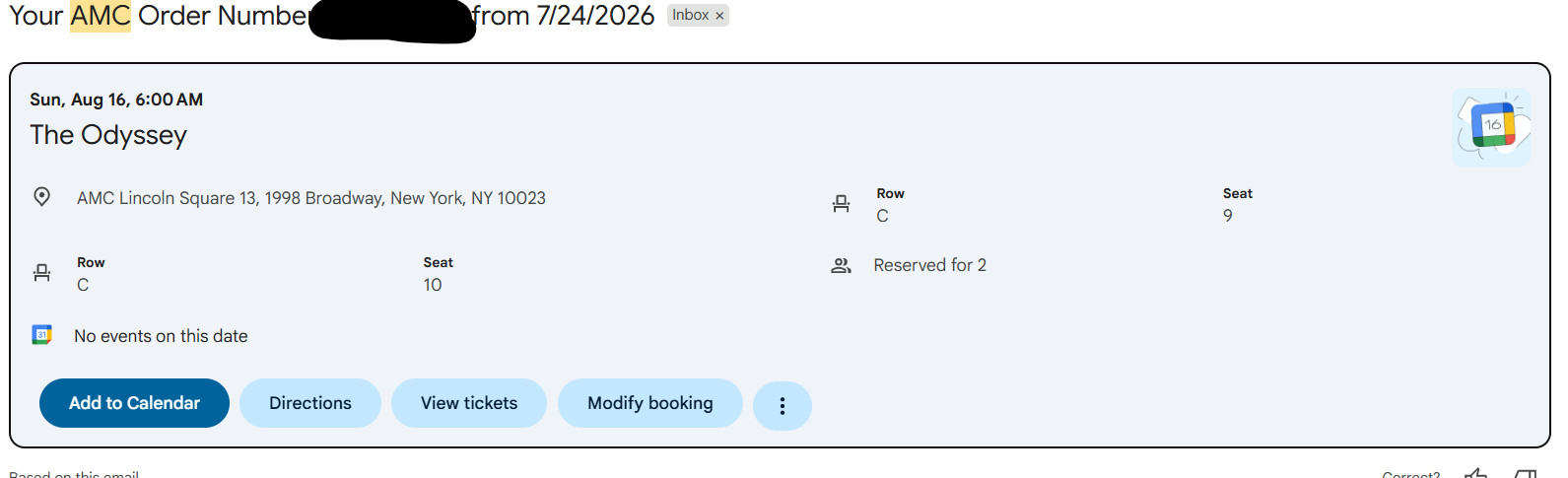Image resolution: width=1568 pixels, height=478 pixels.
Task: Click the AMC Lincoln Square 13 address
Action: (311, 198)
